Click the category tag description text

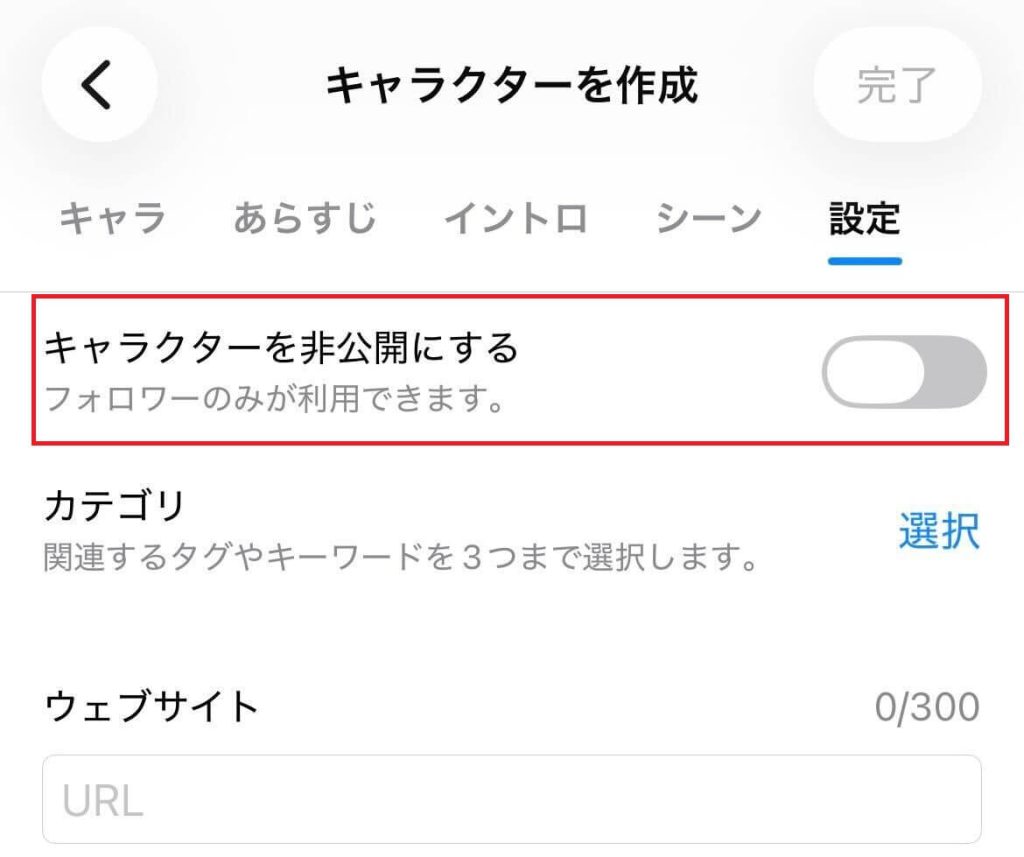coord(399,557)
